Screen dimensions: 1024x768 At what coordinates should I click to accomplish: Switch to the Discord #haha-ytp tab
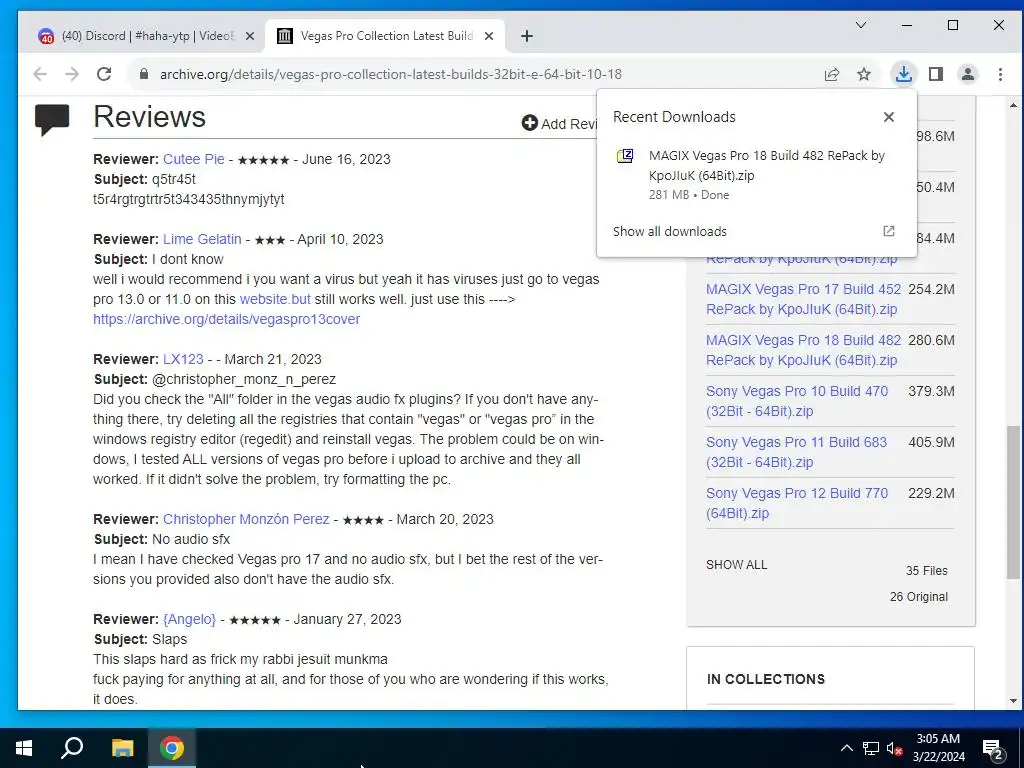[x=147, y=36]
